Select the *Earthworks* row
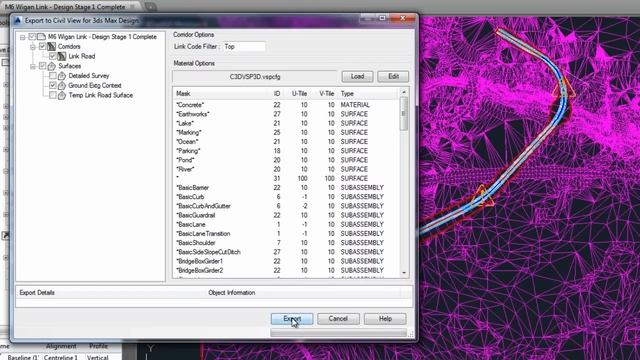Viewport: 640px width, 360px height. (287, 114)
